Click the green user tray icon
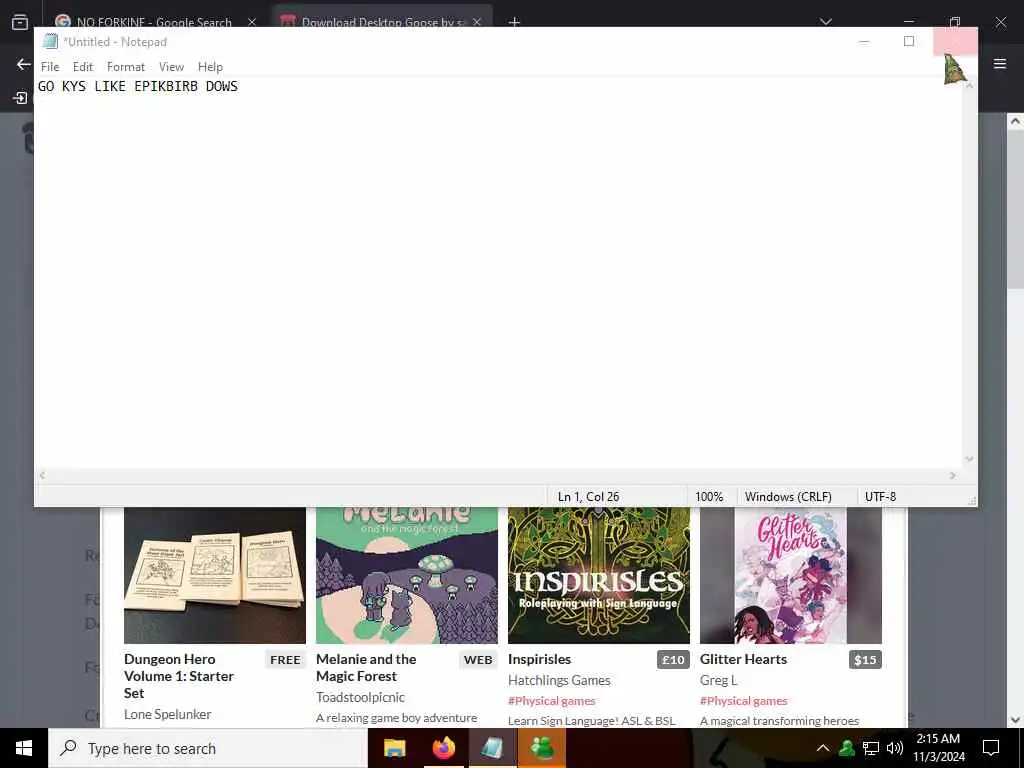 [847, 748]
